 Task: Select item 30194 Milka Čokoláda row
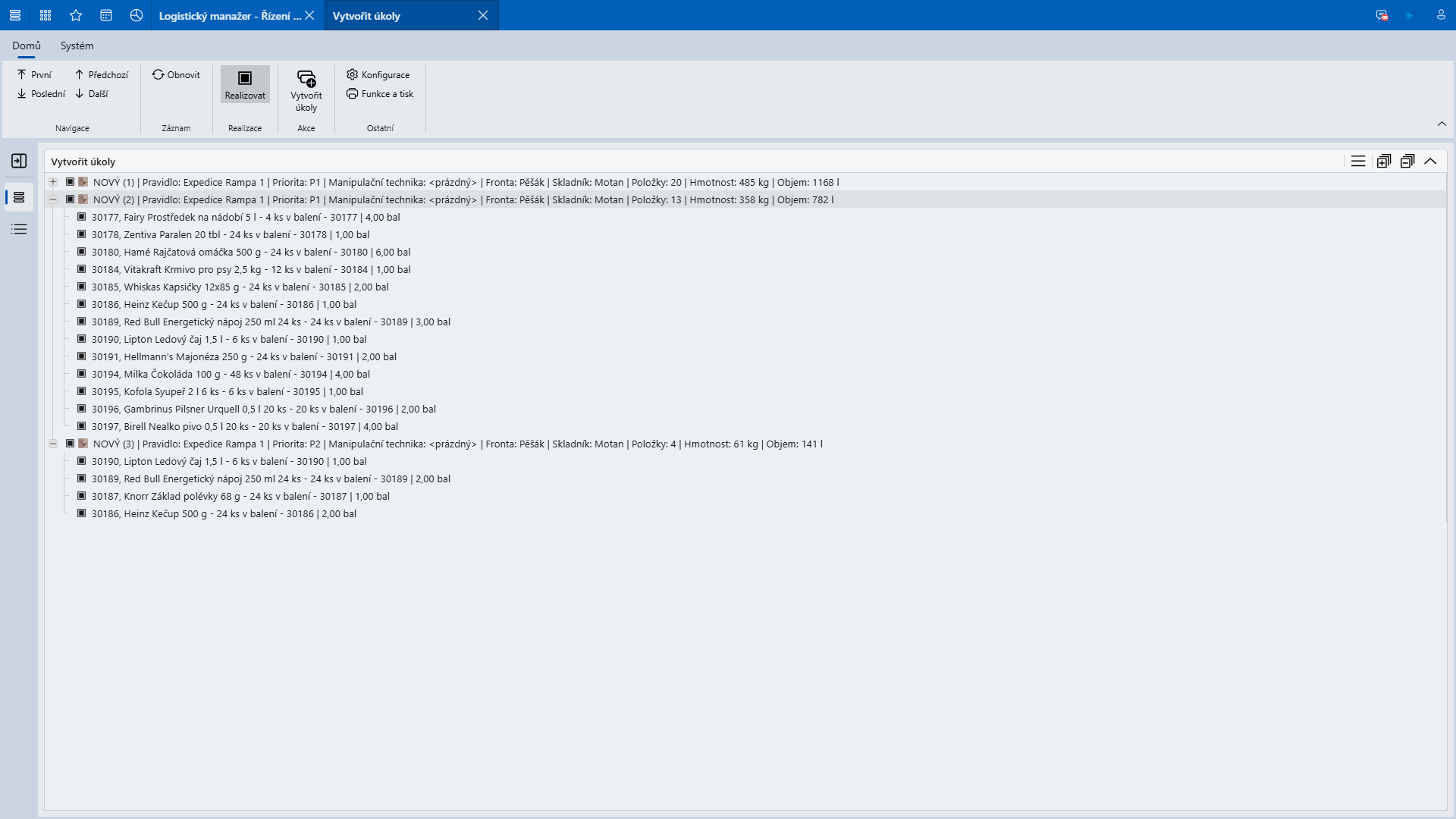tap(231, 374)
